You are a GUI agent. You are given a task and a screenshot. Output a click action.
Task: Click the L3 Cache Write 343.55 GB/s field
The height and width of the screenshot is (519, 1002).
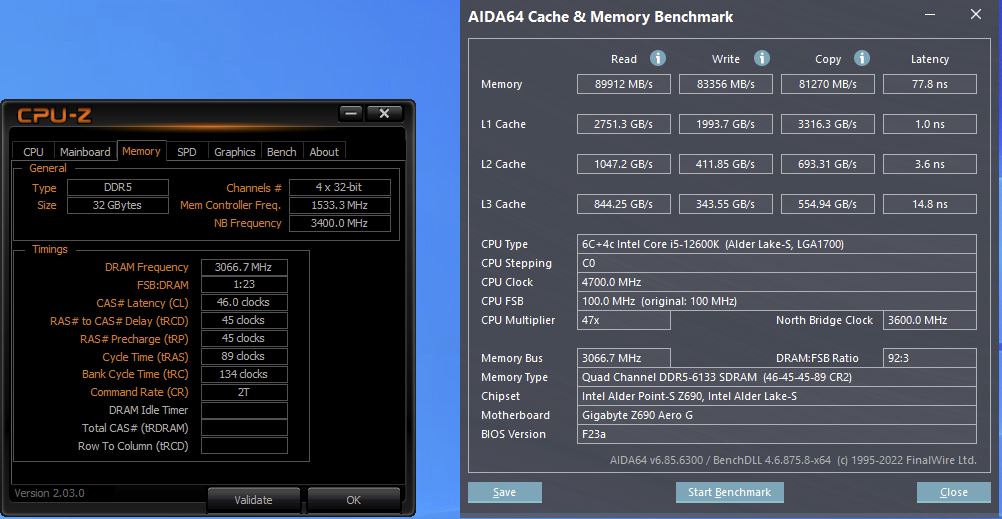click(x=725, y=204)
